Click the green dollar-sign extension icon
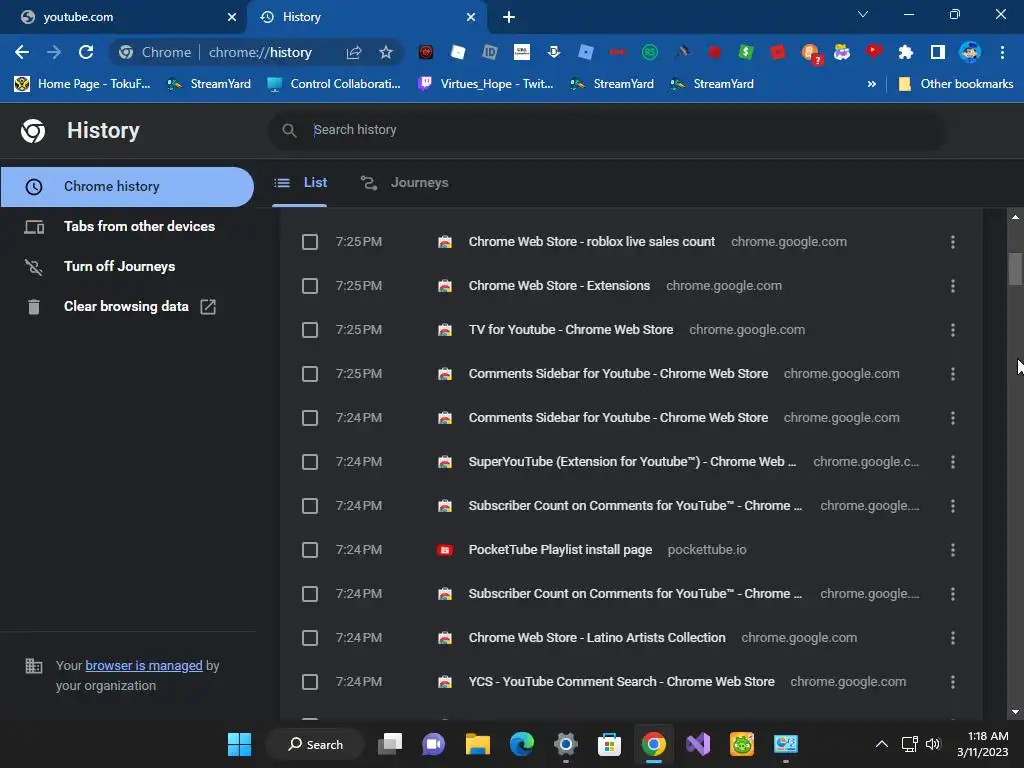1024x768 pixels. click(746, 52)
